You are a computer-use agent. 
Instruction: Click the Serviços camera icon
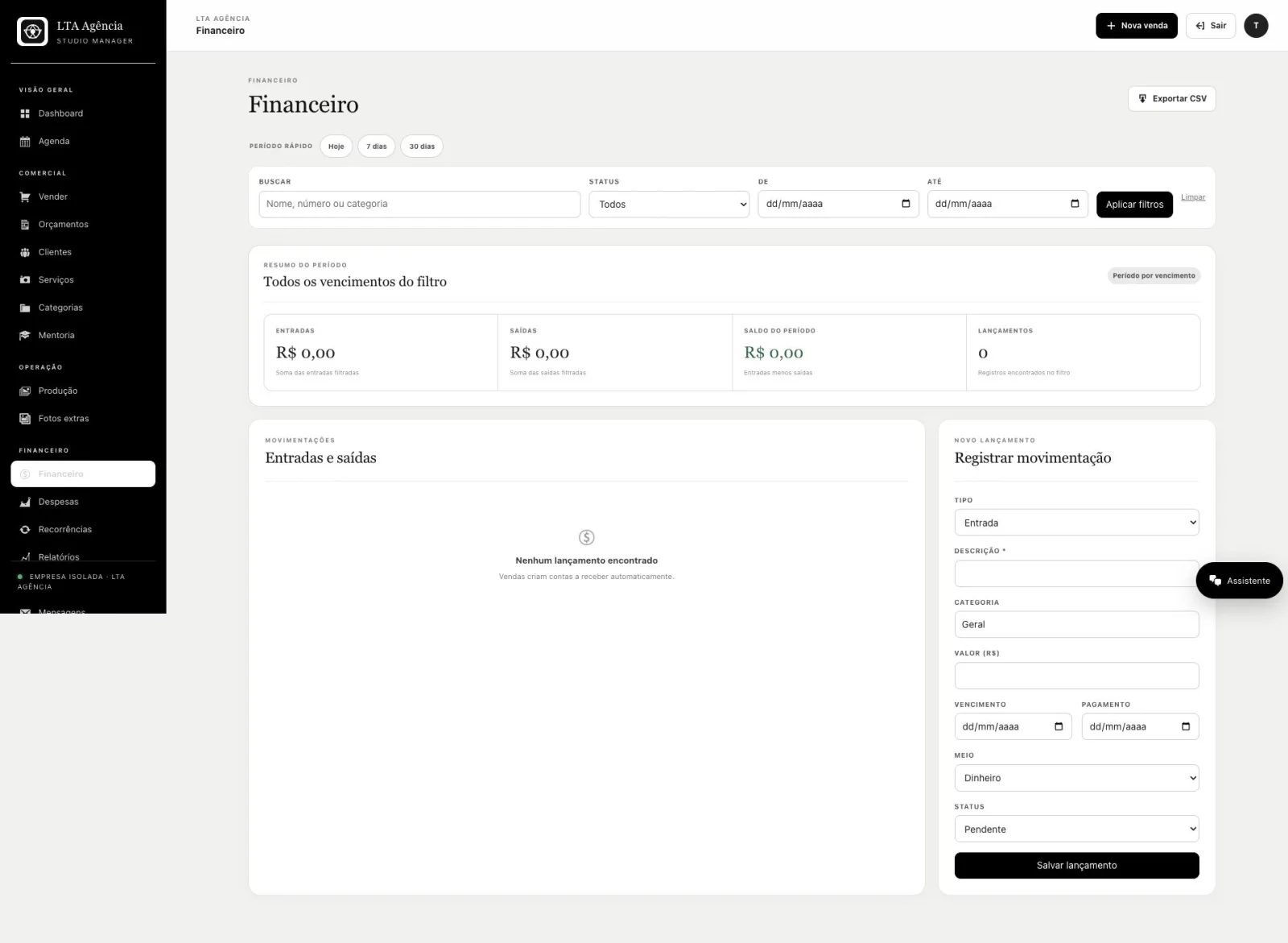coord(25,280)
